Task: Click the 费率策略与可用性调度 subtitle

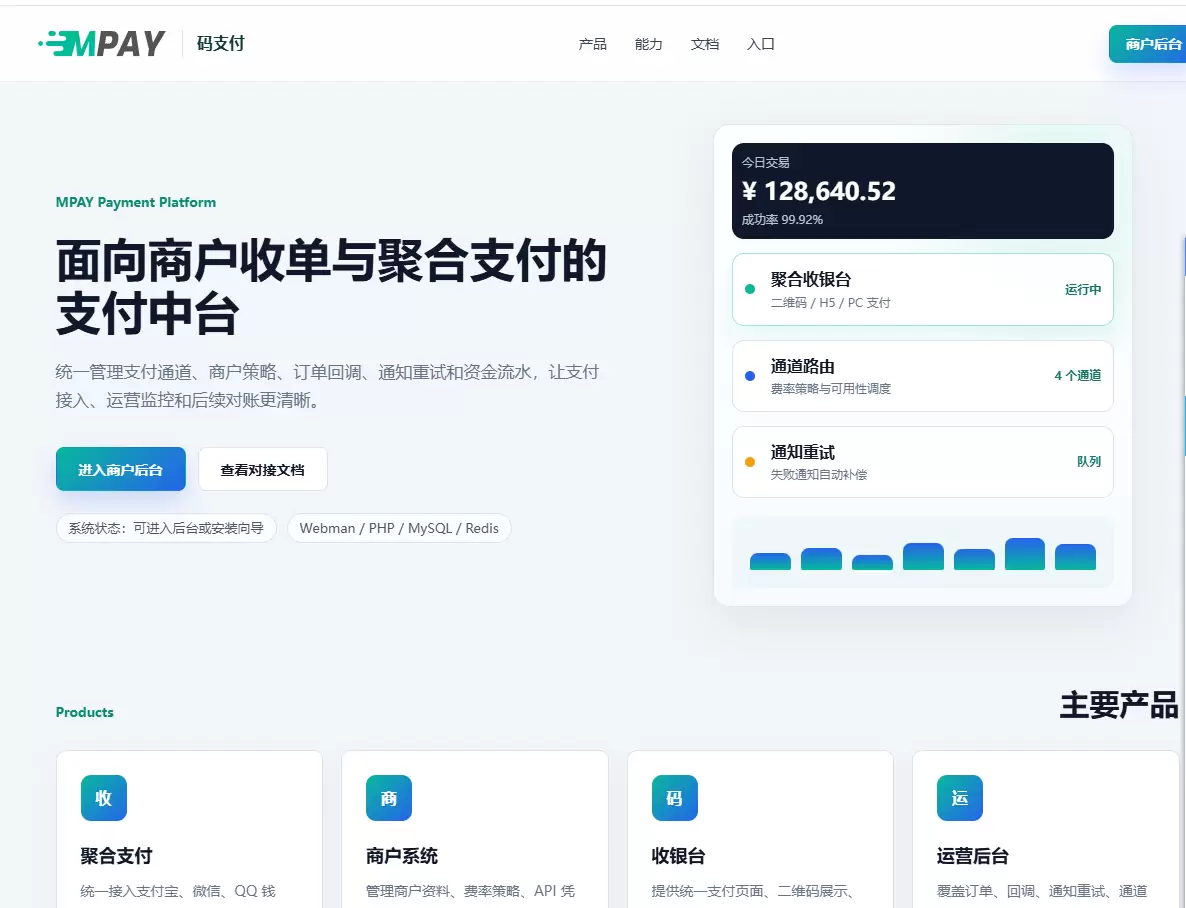Action: point(831,389)
